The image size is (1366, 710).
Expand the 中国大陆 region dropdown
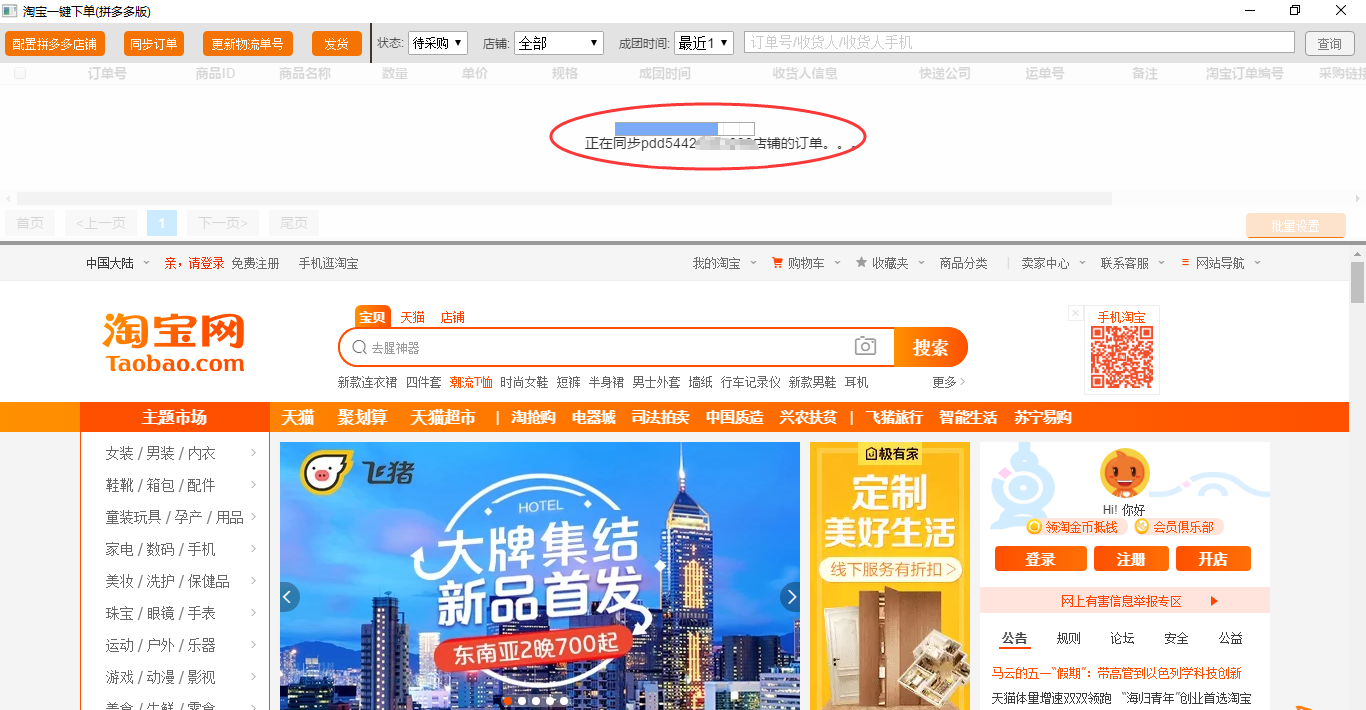click(145, 263)
